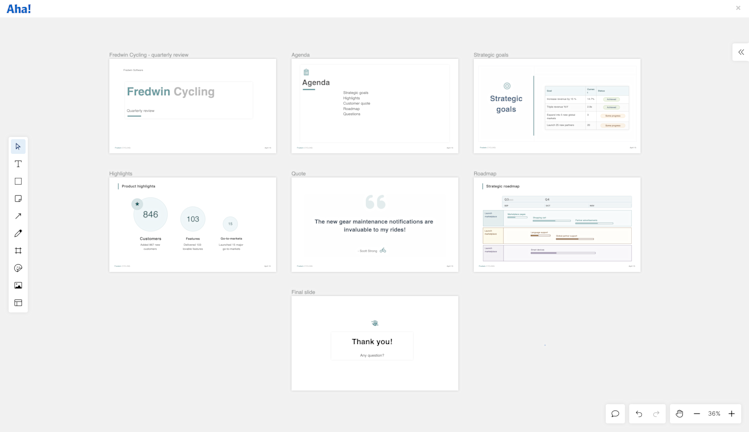Viewport: 749px width, 432px height.
Task: Expand the collapsed side panel chevrons
Action: point(741,52)
